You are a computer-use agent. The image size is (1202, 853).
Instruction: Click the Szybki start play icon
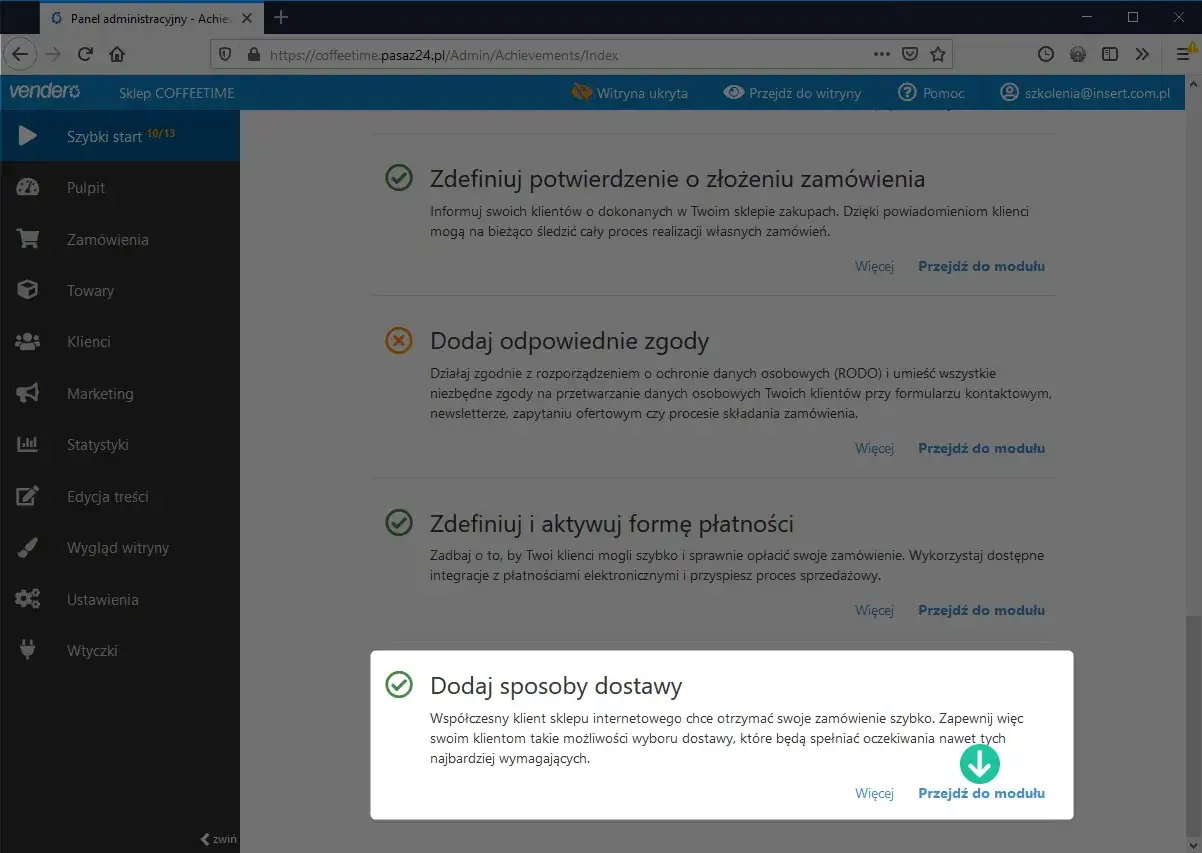tap(28, 136)
